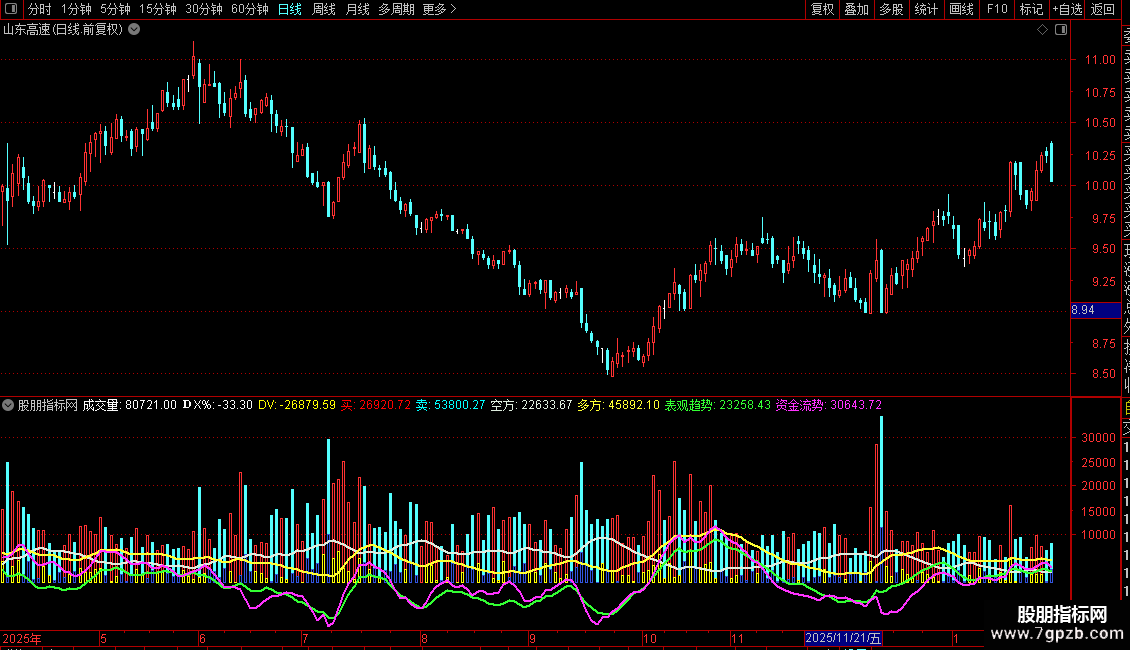Expand 更多 period options

[x=439, y=10]
